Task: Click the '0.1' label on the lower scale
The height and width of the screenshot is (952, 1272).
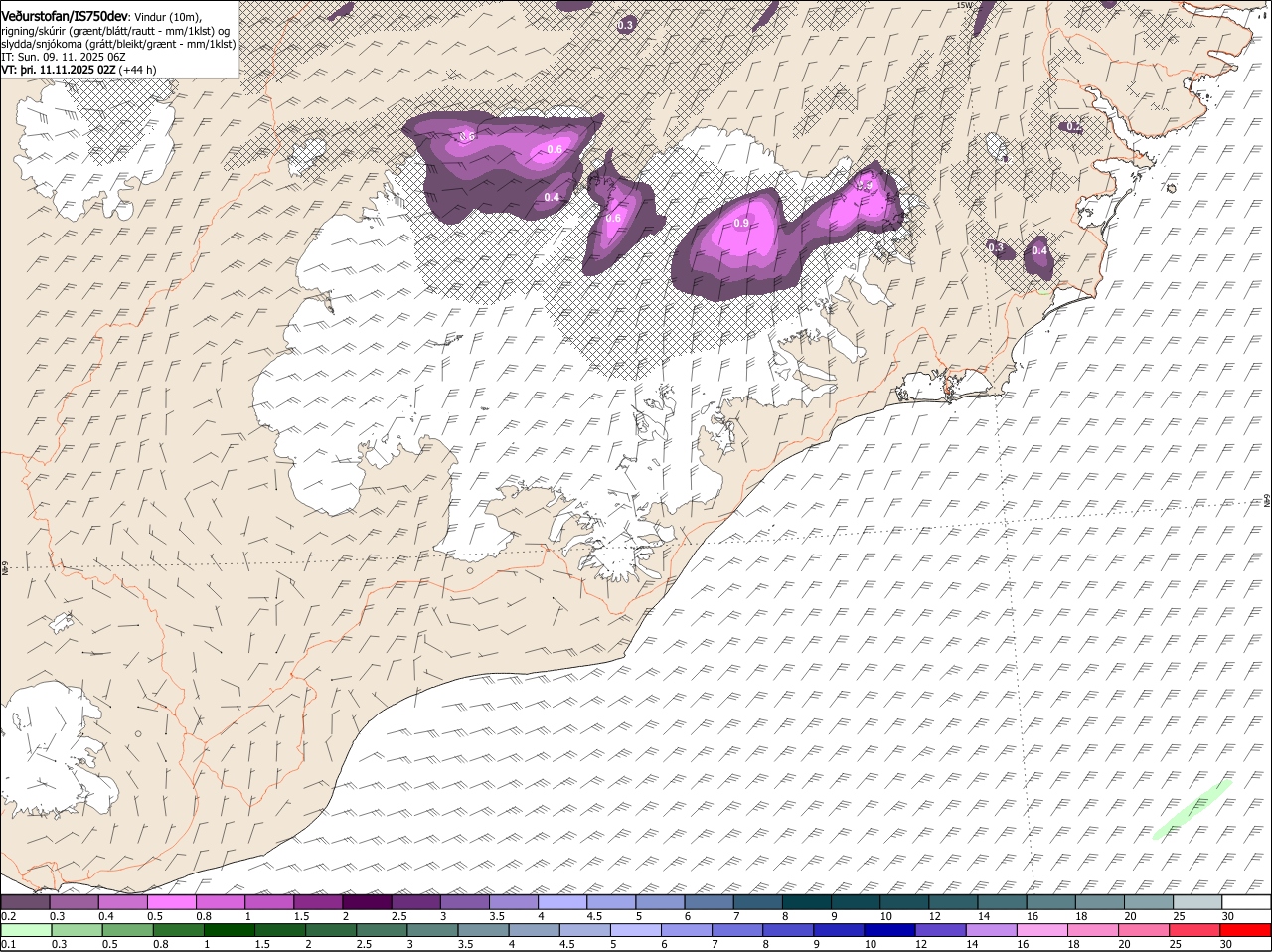Action: (8, 944)
